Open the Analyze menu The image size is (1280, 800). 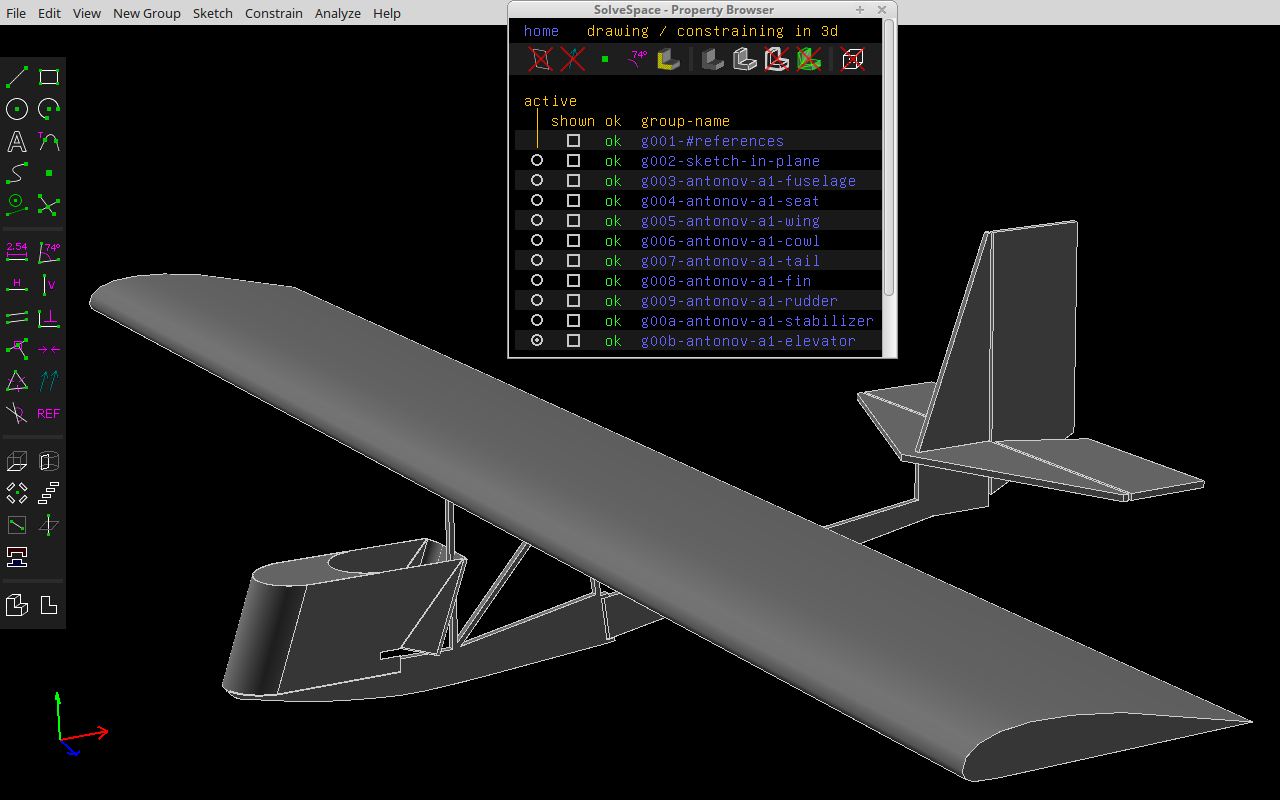(337, 13)
